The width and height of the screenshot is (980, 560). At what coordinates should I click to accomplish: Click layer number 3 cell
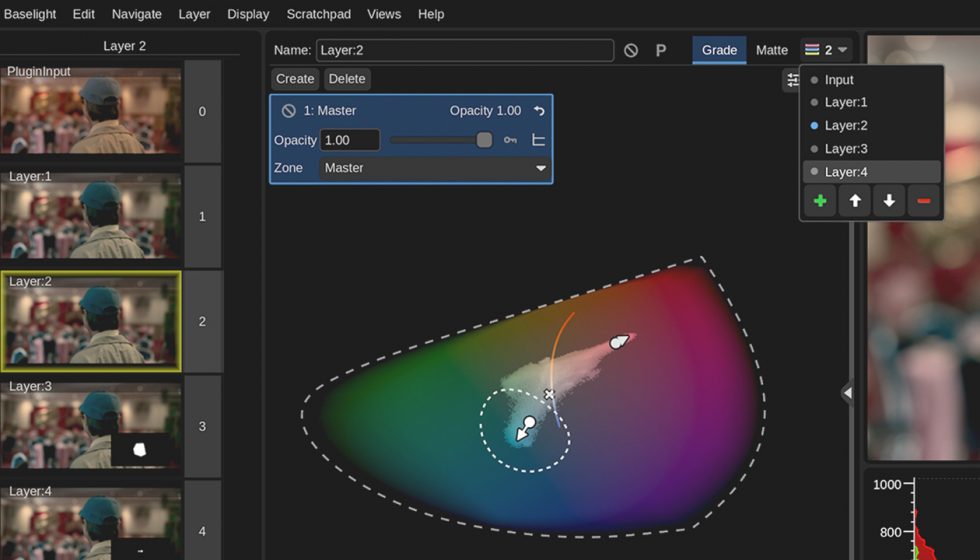click(202, 426)
